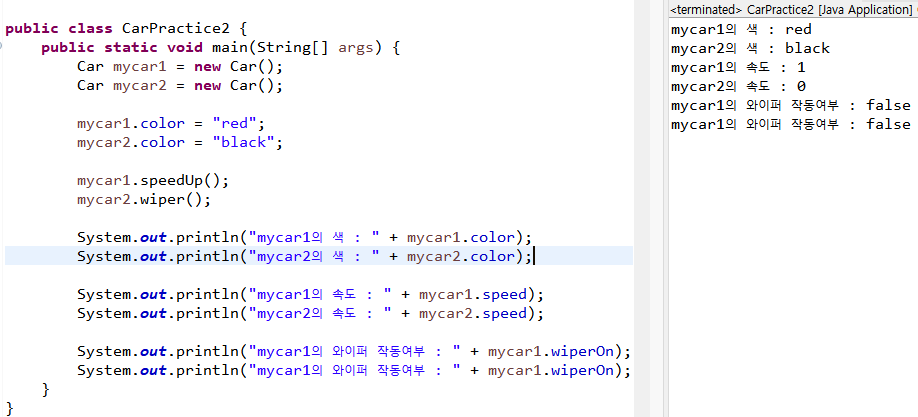Place cursor in the 'public static void main' line
This screenshot has height=417, width=918.
coord(221,47)
